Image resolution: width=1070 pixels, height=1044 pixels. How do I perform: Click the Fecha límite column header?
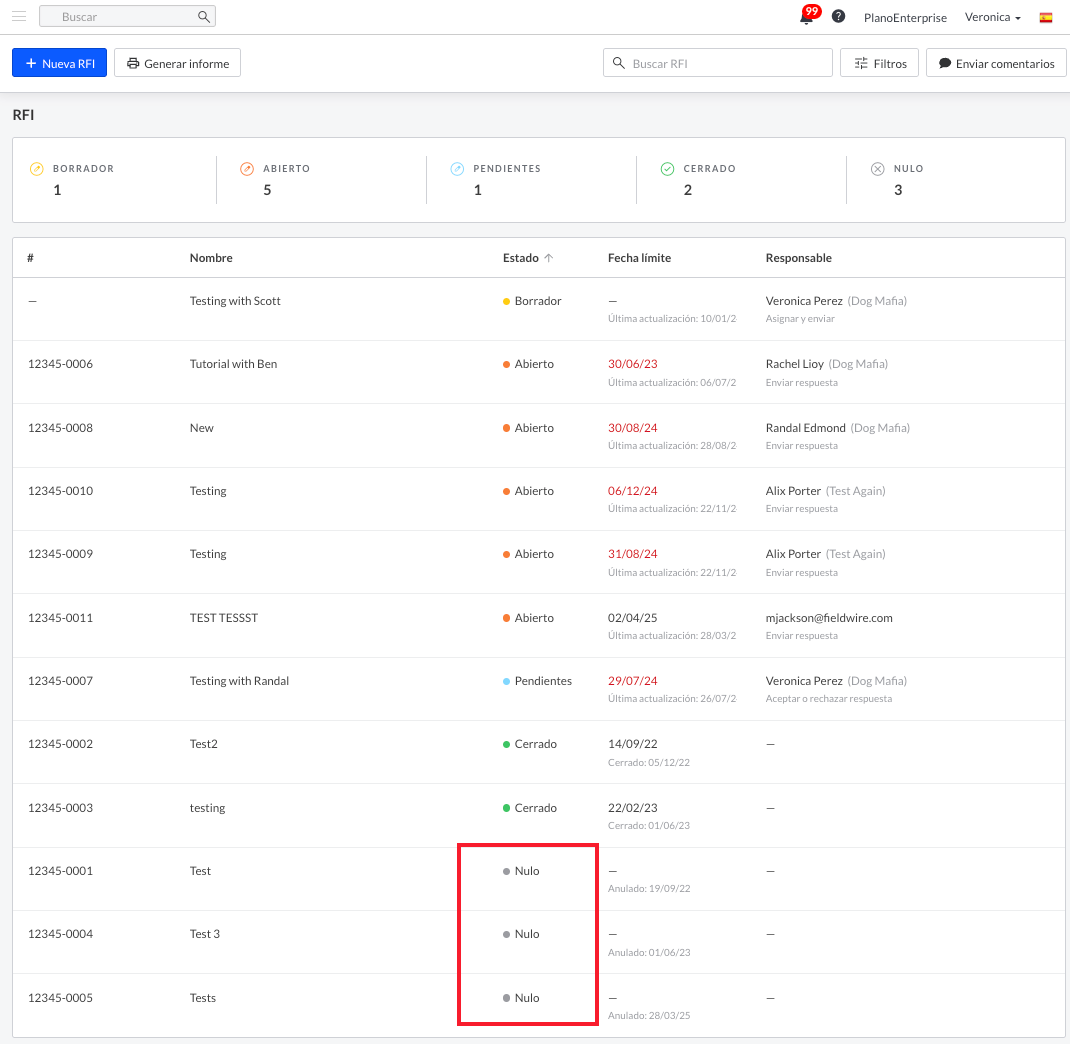click(639, 258)
